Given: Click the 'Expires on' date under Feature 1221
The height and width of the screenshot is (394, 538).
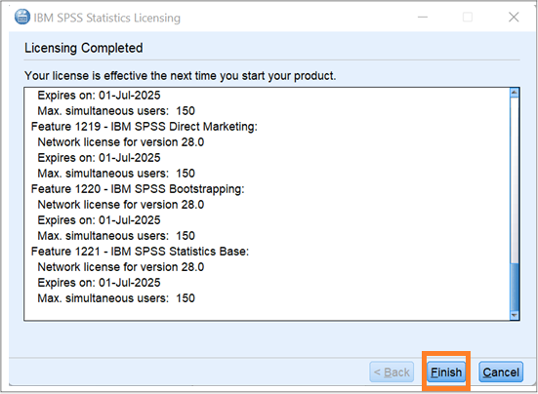Looking at the screenshot, I should [x=99, y=283].
